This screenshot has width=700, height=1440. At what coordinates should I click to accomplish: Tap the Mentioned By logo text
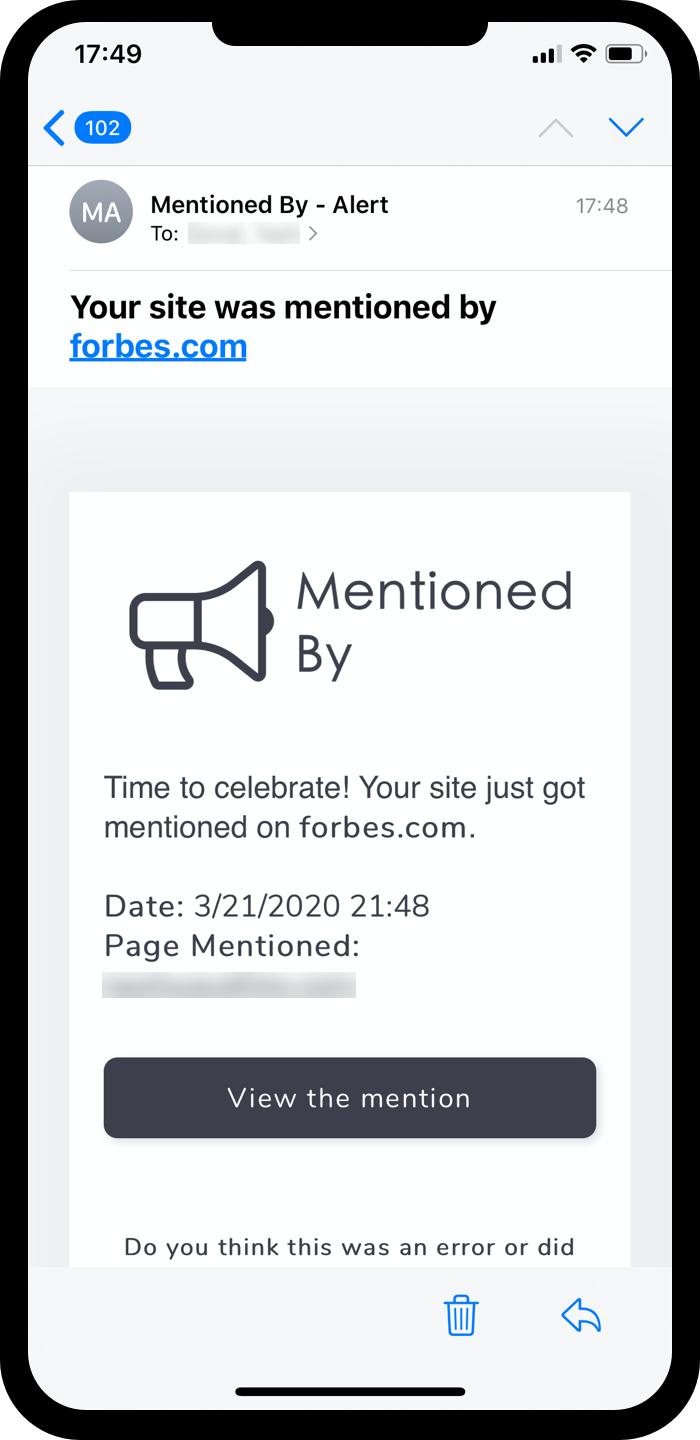[x=434, y=622]
